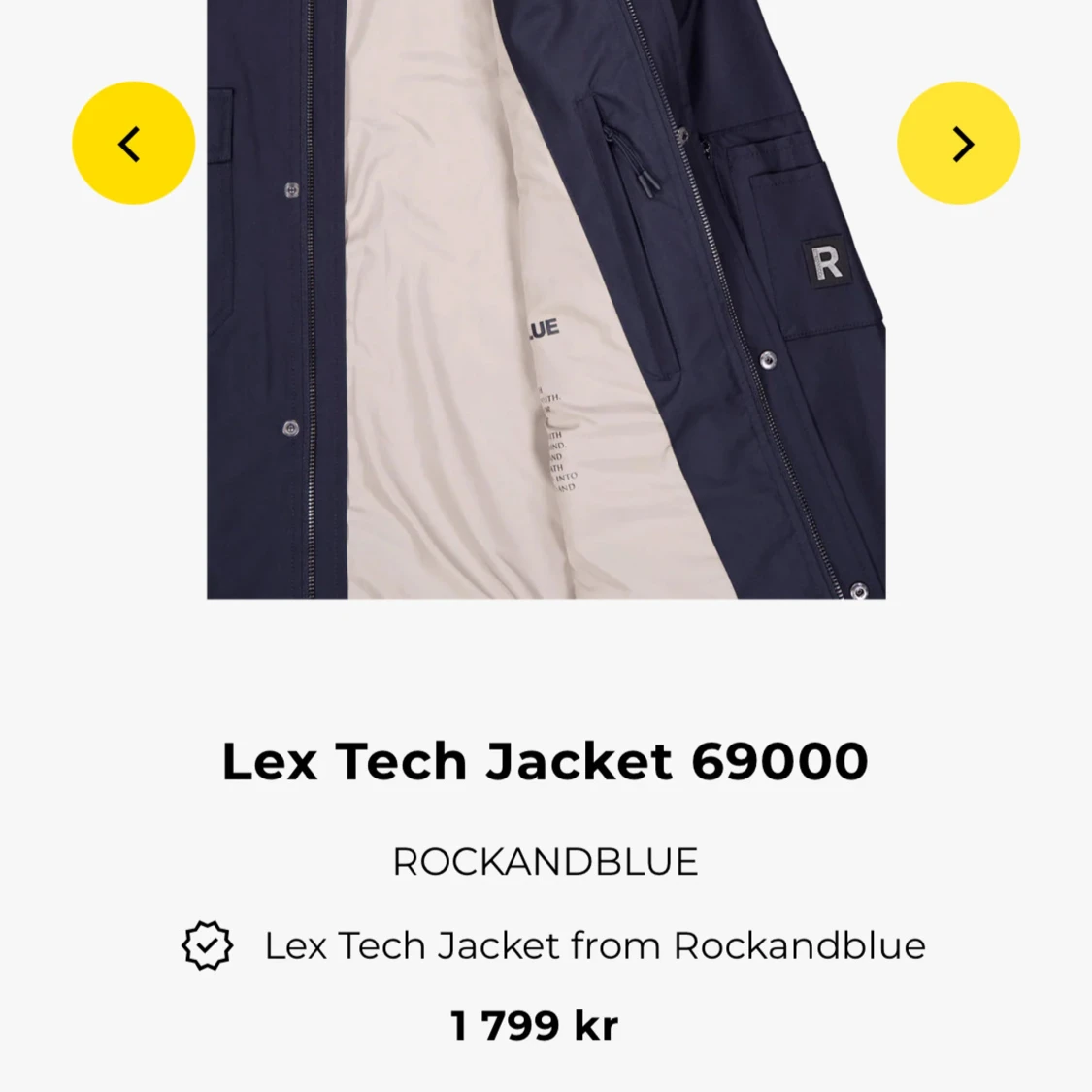Image resolution: width=1092 pixels, height=1092 pixels.
Task: Select the 1 799 kr price
Action: pyautogui.click(x=534, y=1025)
